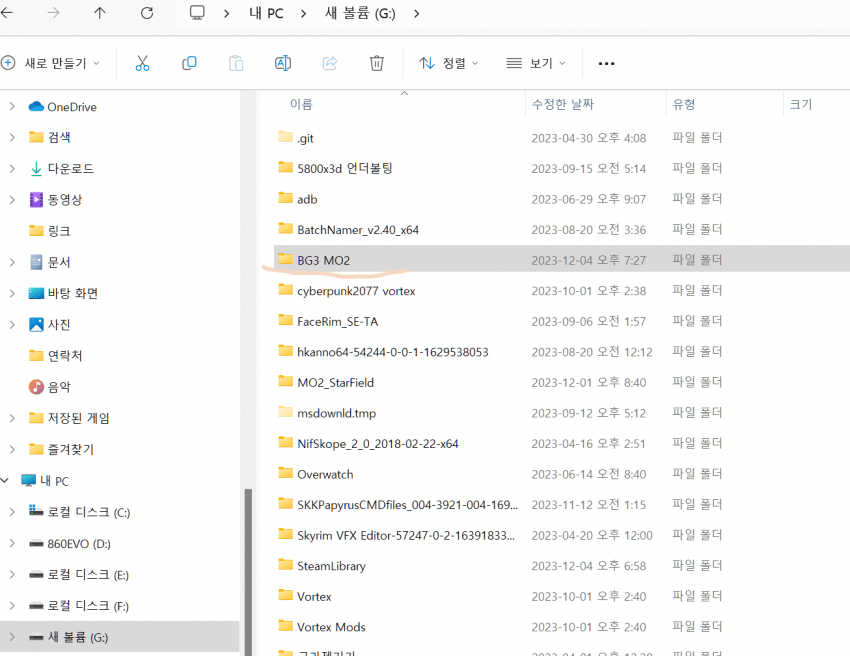850x656 pixels.
Task: Click the navigation pane scrollbar
Action: [248, 572]
